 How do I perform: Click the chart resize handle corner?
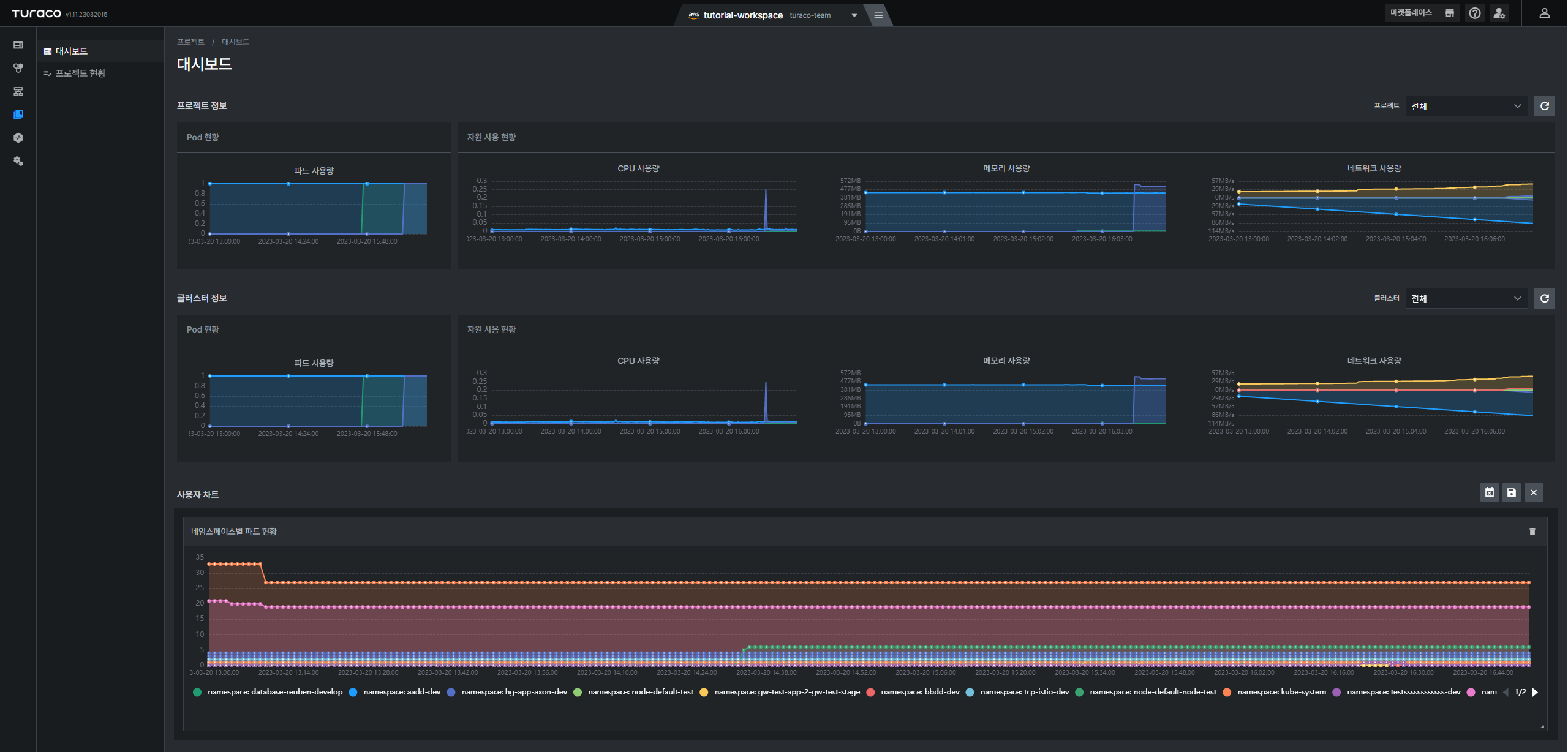click(1542, 726)
